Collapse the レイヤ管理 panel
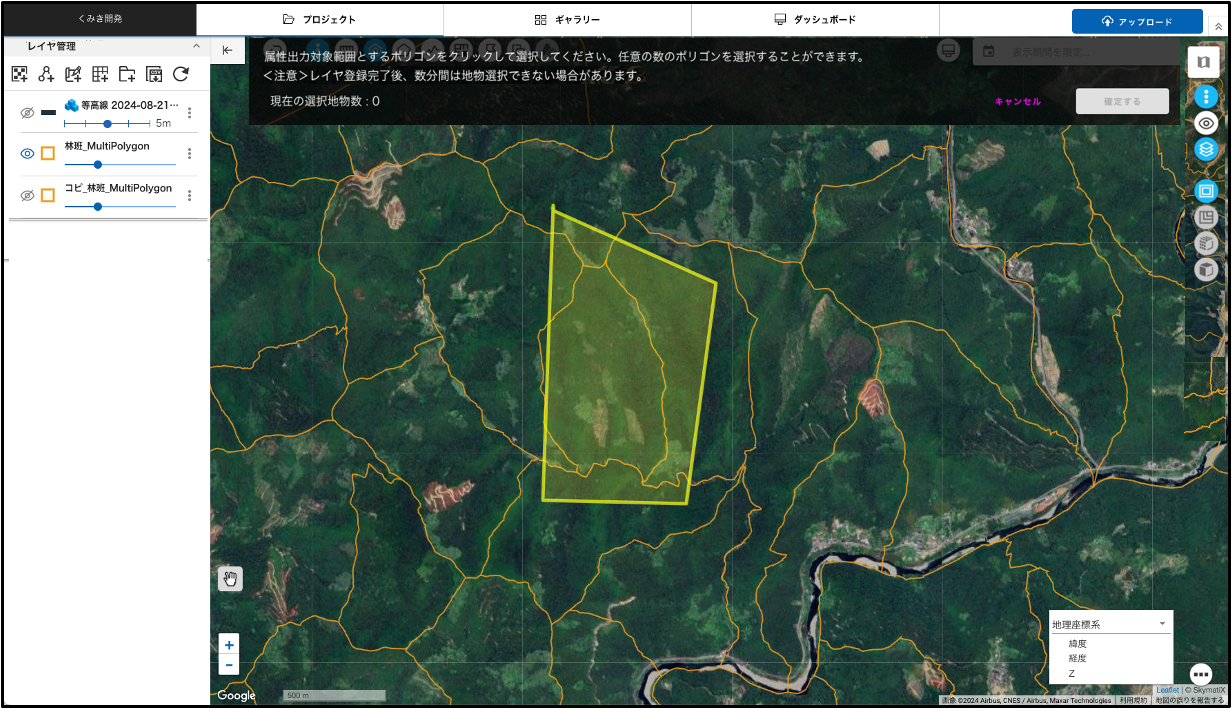Screen dimensions: 1232x708 (x=196, y=46)
